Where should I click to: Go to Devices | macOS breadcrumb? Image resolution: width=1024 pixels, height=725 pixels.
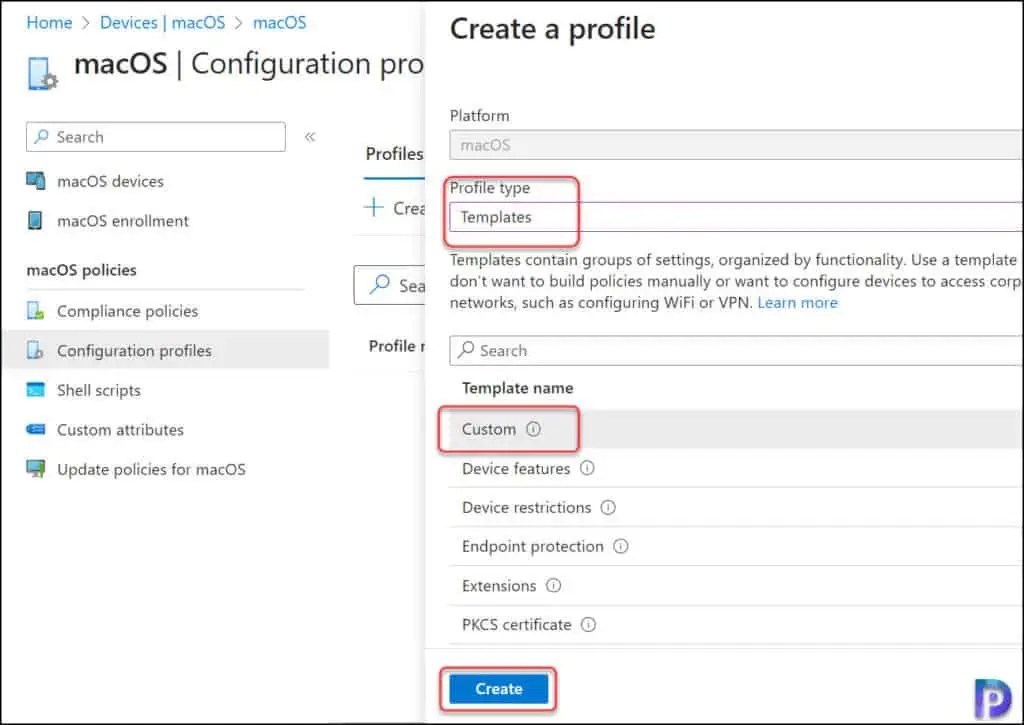(x=162, y=22)
